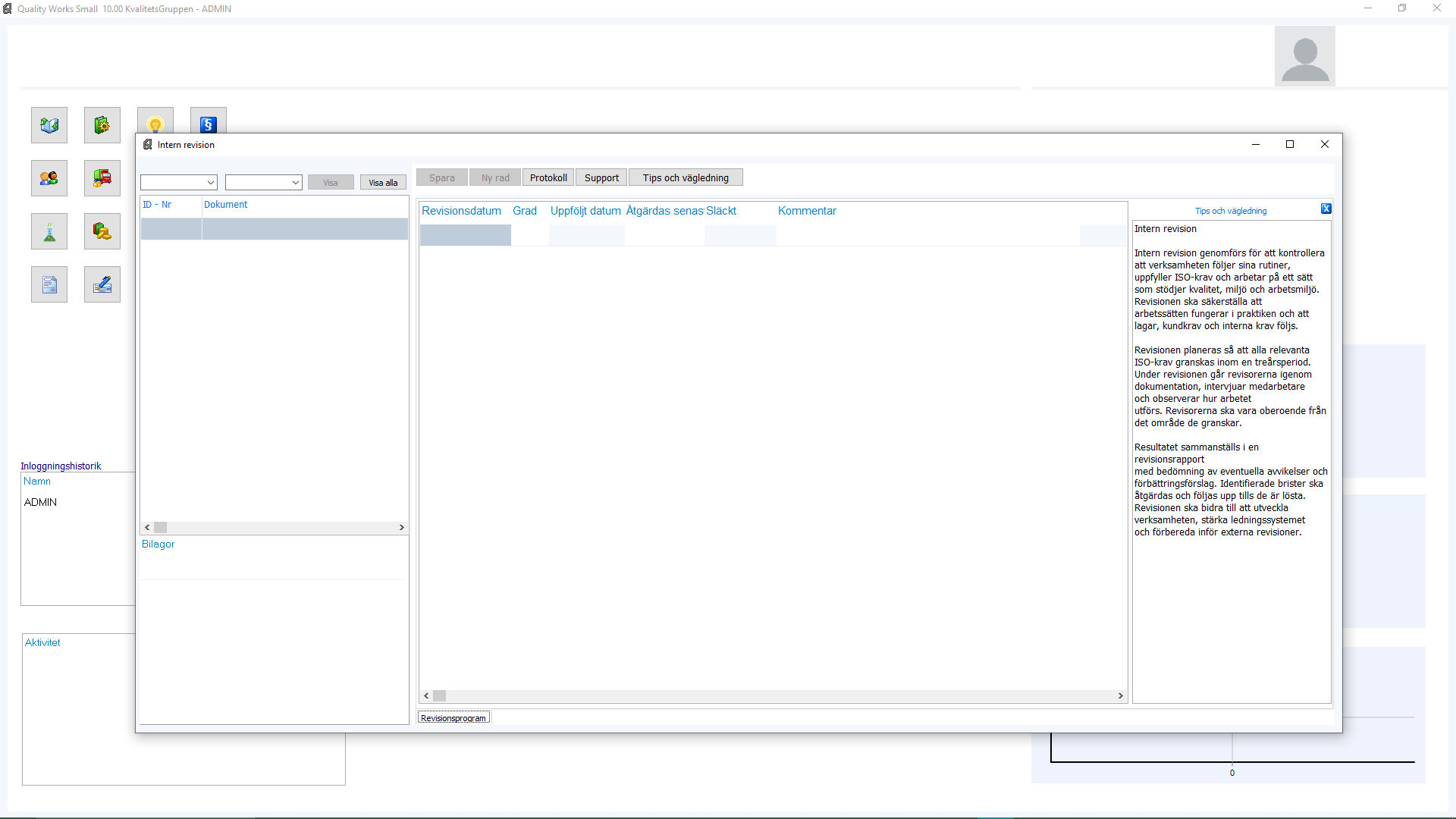Image resolution: width=1456 pixels, height=819 pixels.
Task: Open the Support button
Action: pyautogui.click(x=601, y=177)
